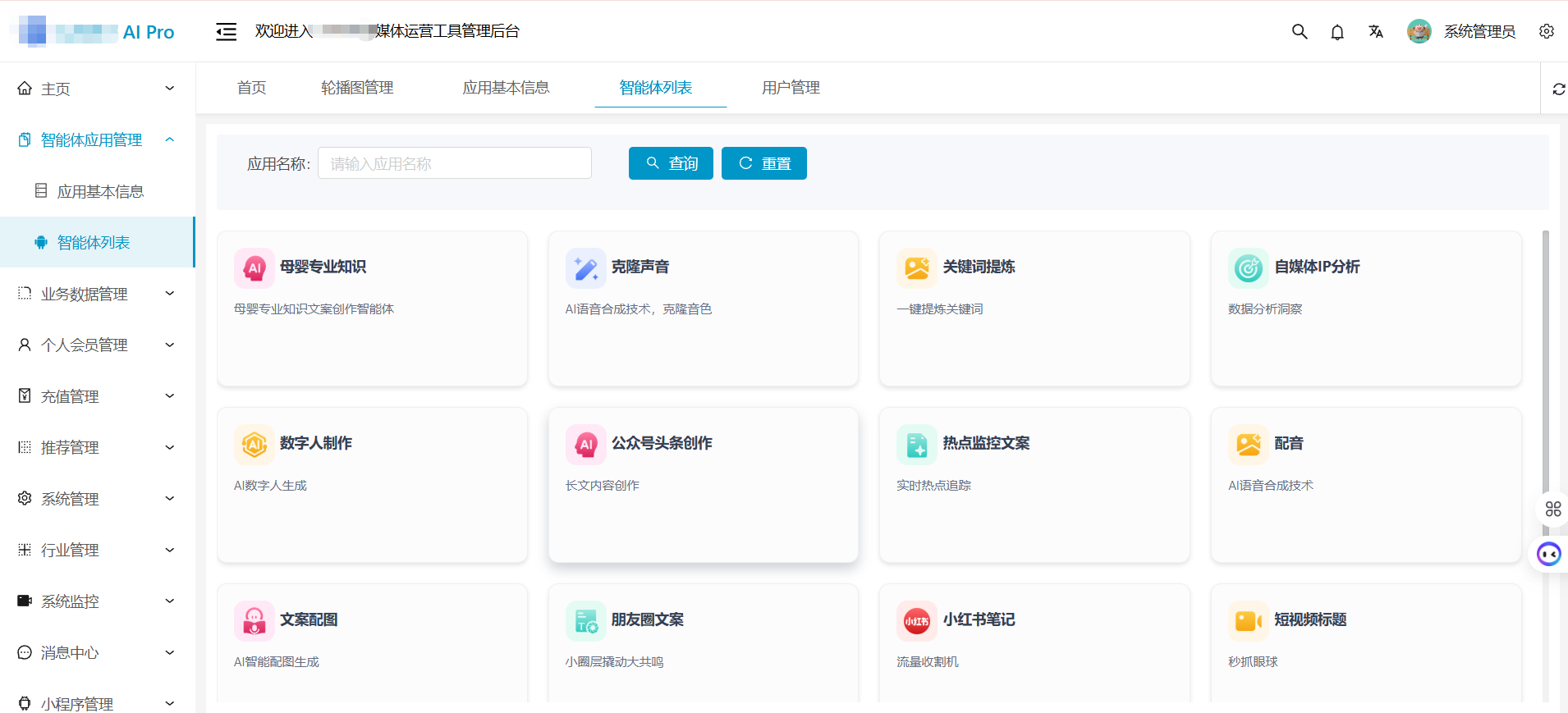
Task: Click the 数字人制作 hexagon icon
Action: 254,444
